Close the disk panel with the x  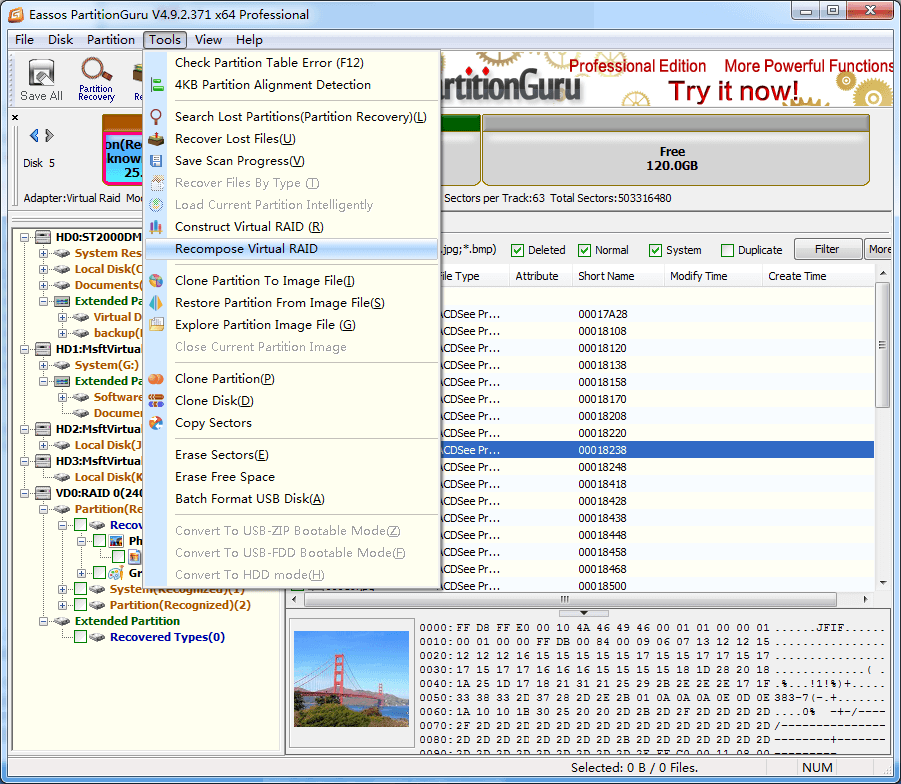[15, 117]
